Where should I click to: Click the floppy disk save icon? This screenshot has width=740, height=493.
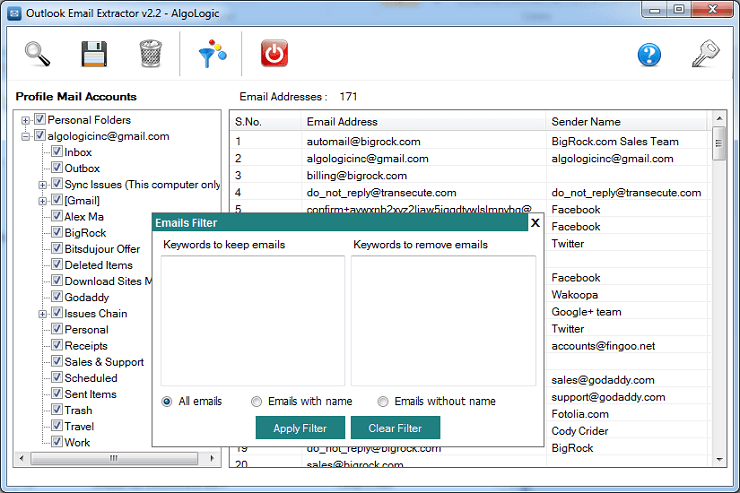[x=94, y=54]
